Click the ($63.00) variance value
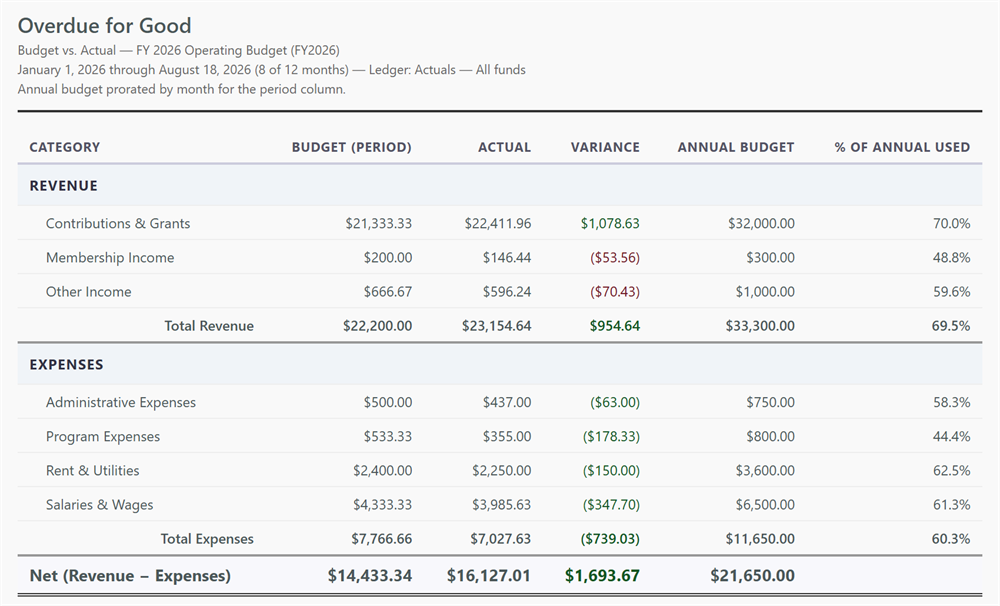This screenshot has height=606, width=1000. tap(615, 403)
